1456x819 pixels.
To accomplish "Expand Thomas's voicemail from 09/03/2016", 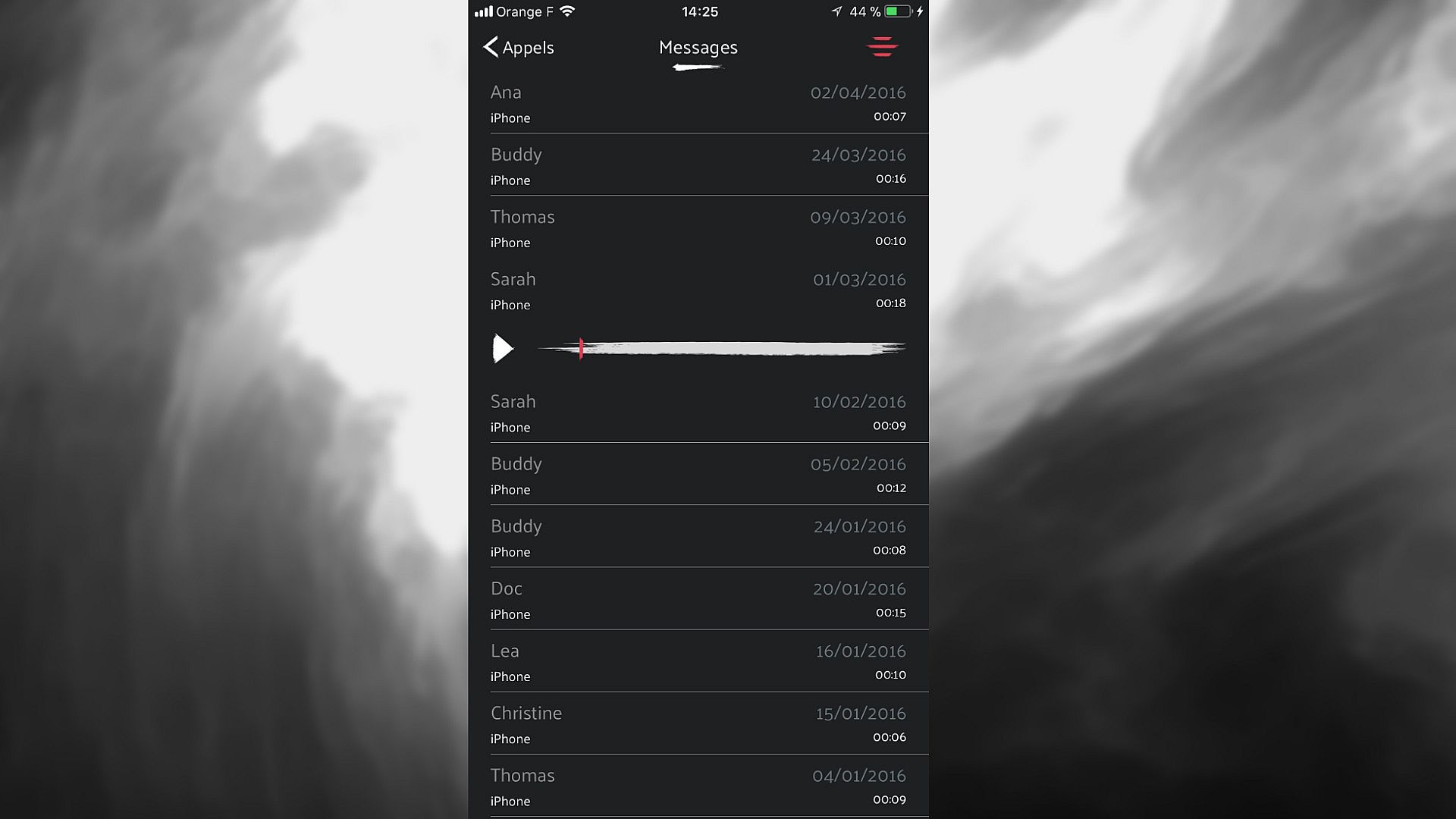I will click(x=698, y=227).
